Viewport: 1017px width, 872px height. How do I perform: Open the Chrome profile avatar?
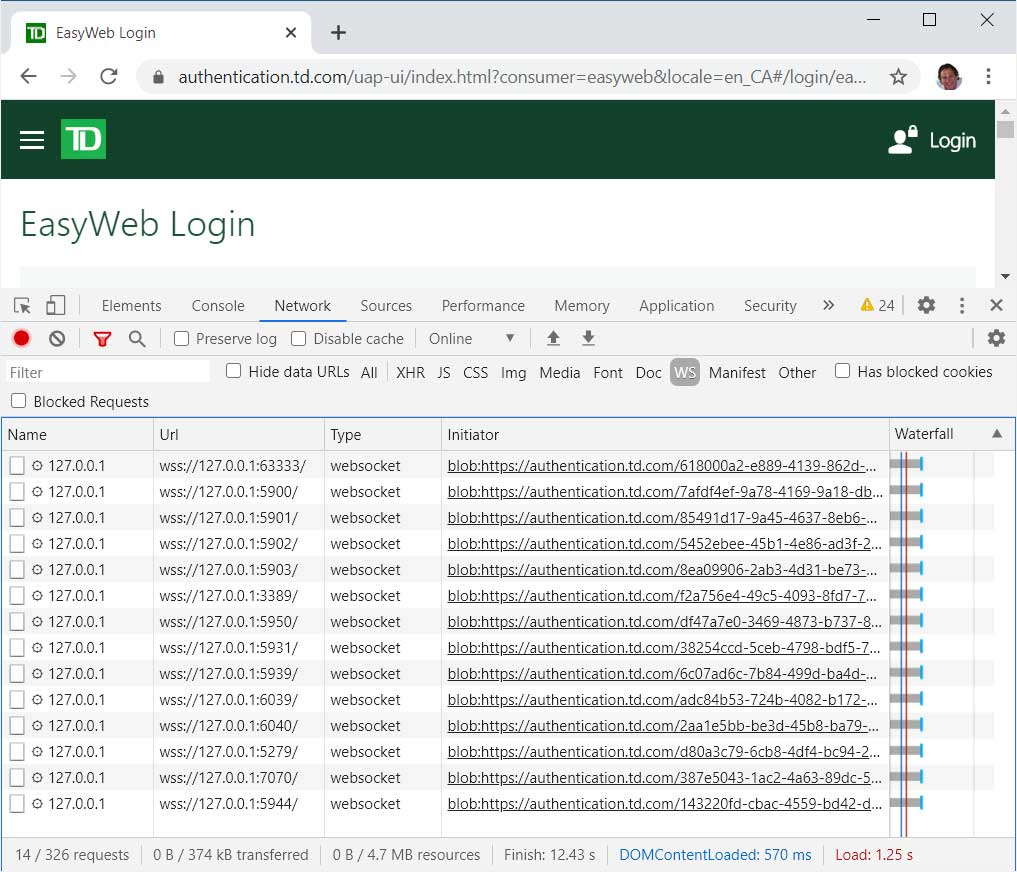[949, 77]
